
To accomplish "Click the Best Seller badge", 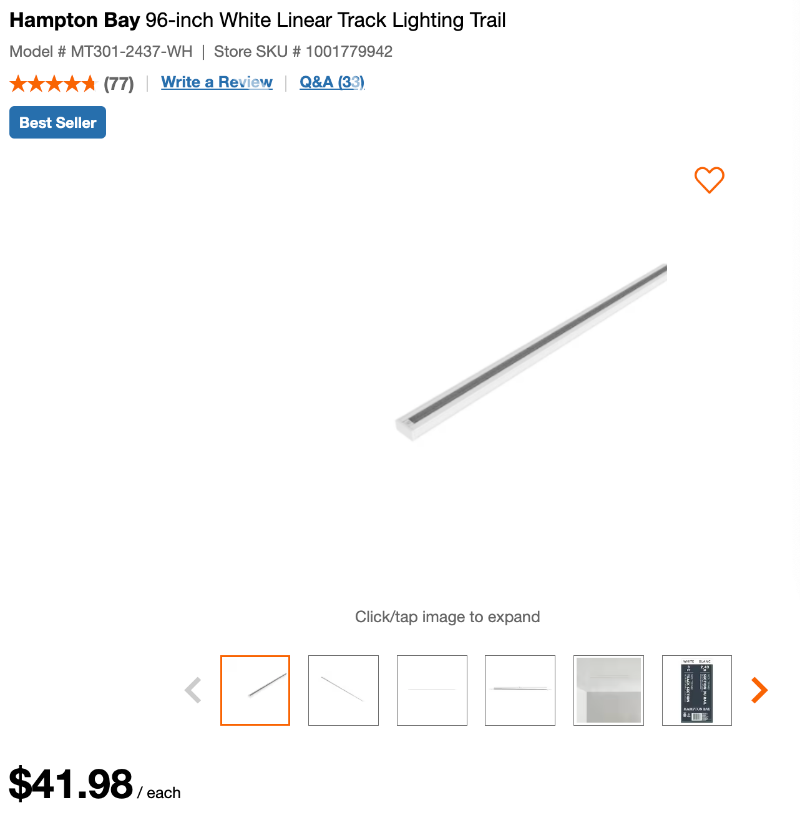I will pyautogui.click(x=58, y=122).
